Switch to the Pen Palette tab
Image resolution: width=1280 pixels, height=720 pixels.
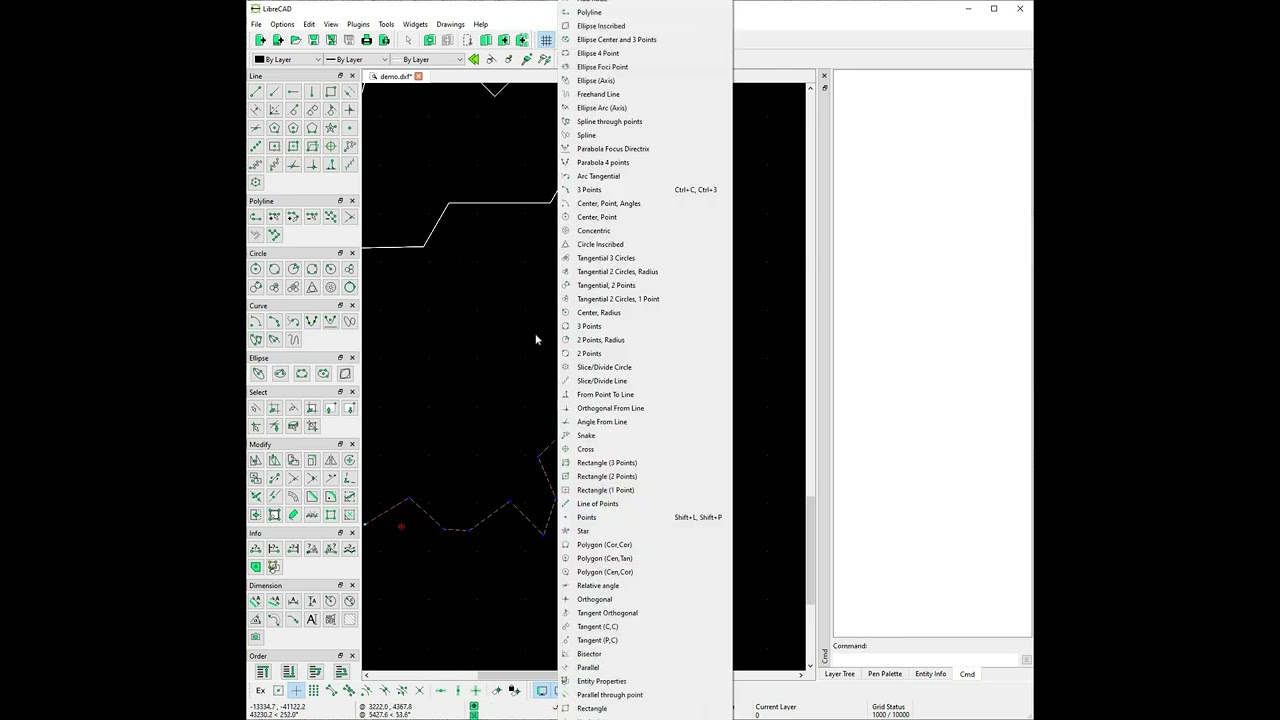(x=884, y=674)
